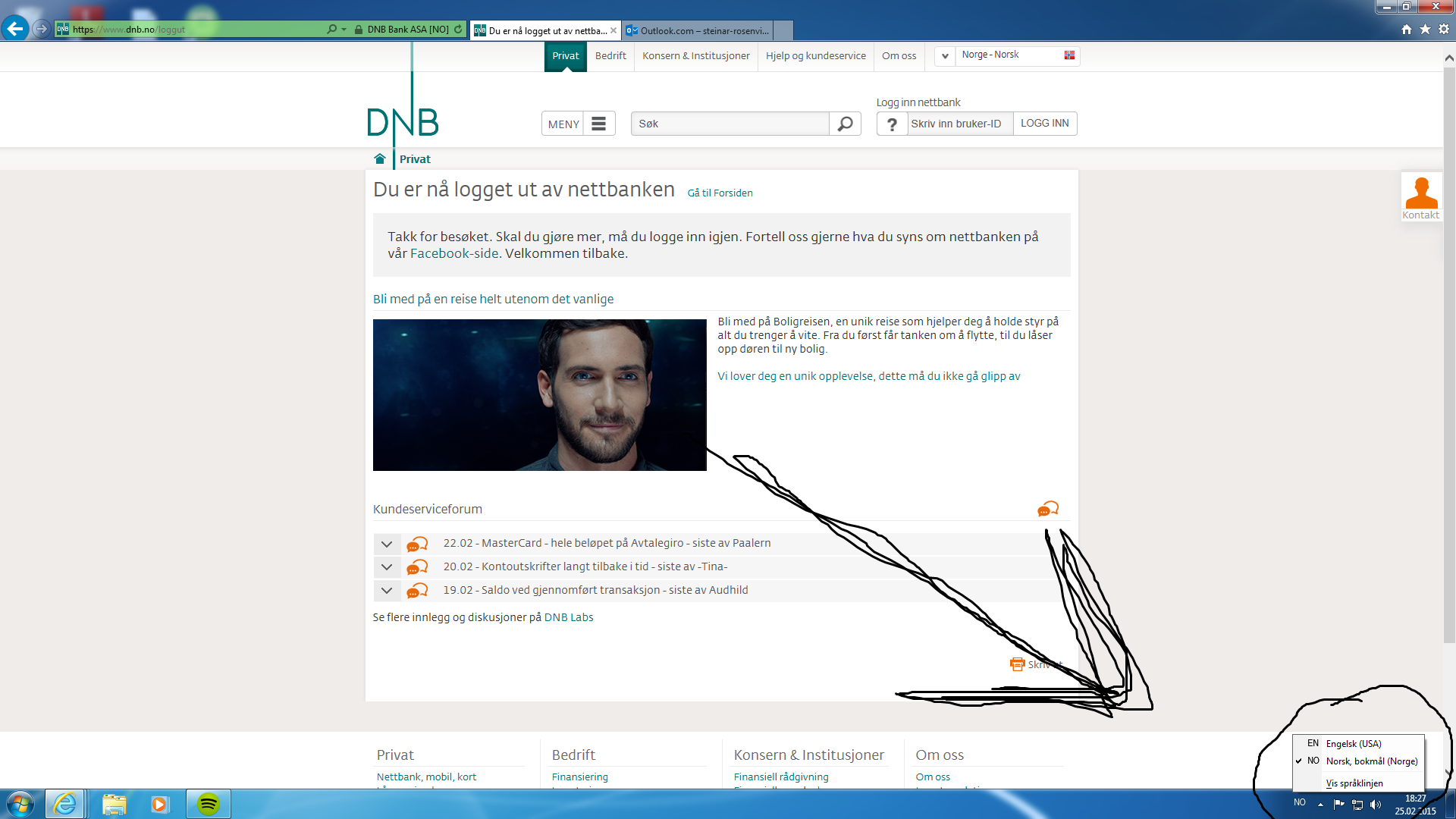Viewport: 1456px width, 819px height.
Task: Click the Privat breadcrumb text
Action: coord(415,159)
